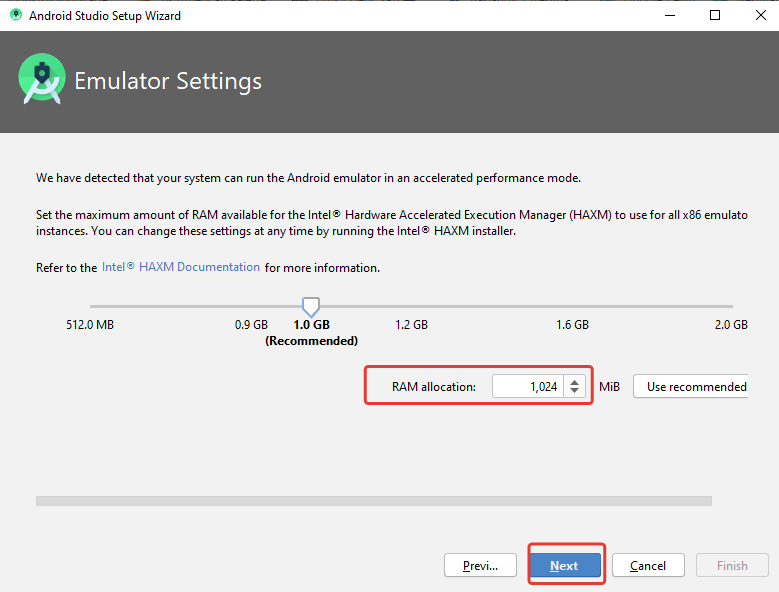This screenshot has width=779, height=592.
Task: Go back with the Previous button
Action: point(480,565)
